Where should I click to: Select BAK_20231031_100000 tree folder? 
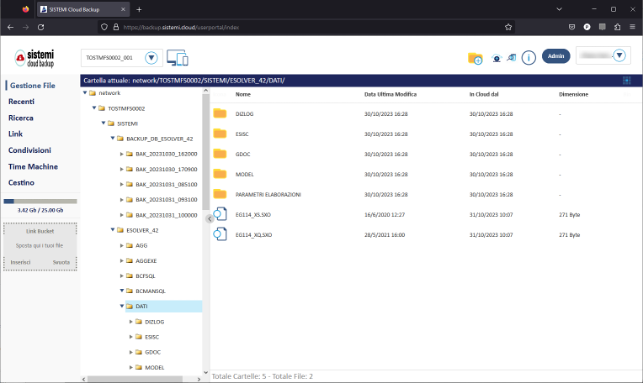tap(166, 215)
